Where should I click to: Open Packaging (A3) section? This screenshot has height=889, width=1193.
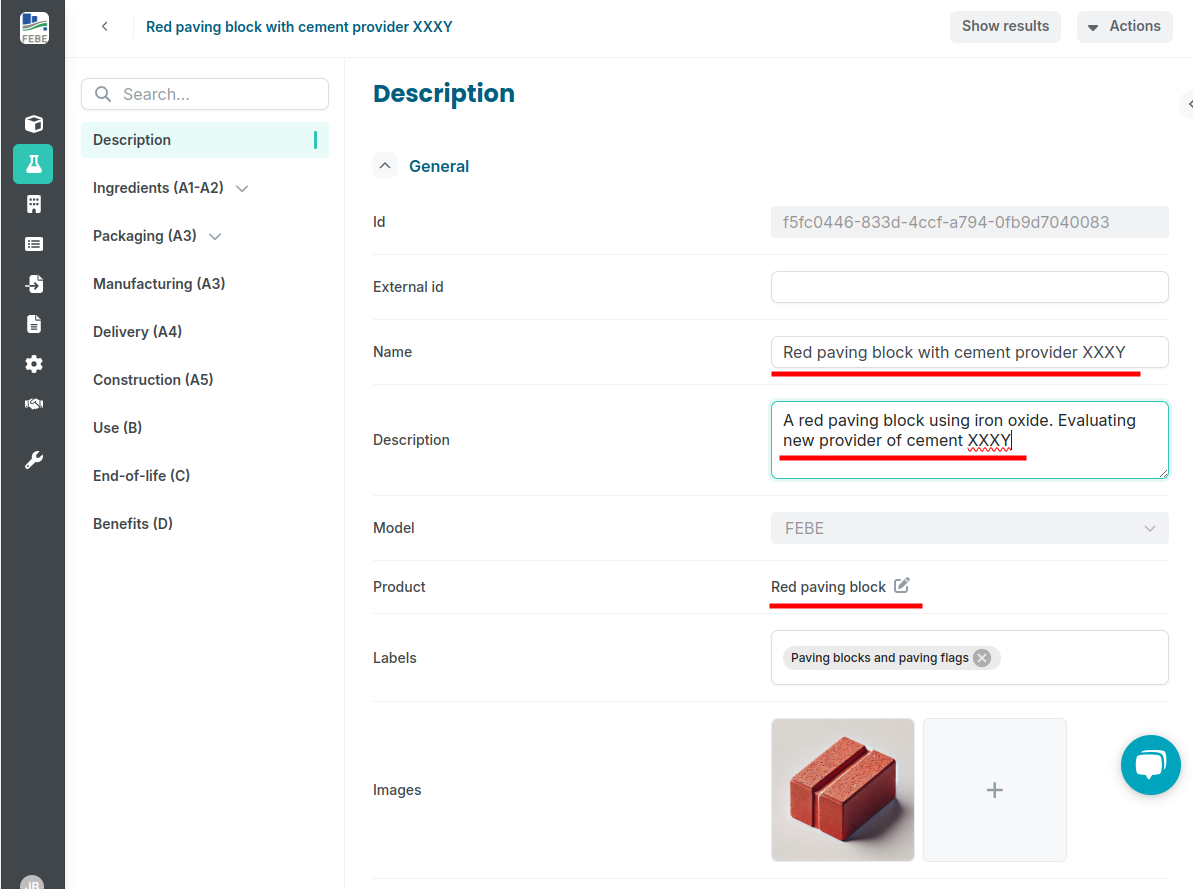(x=145, y=236)
